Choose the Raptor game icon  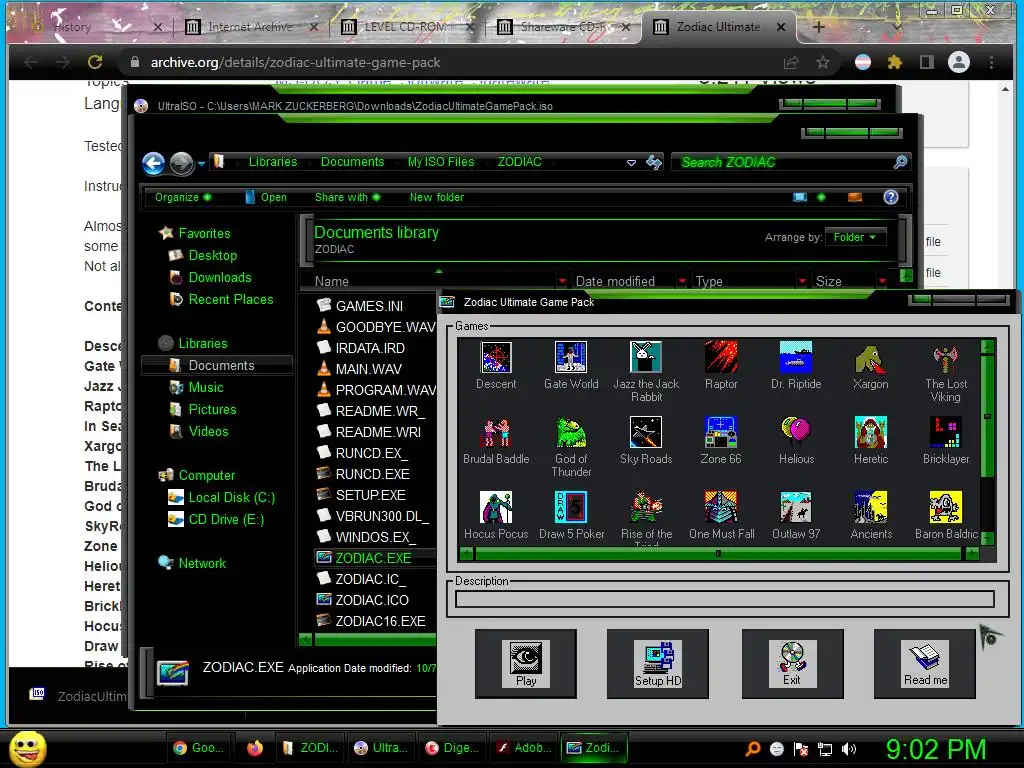pos(721,357)
